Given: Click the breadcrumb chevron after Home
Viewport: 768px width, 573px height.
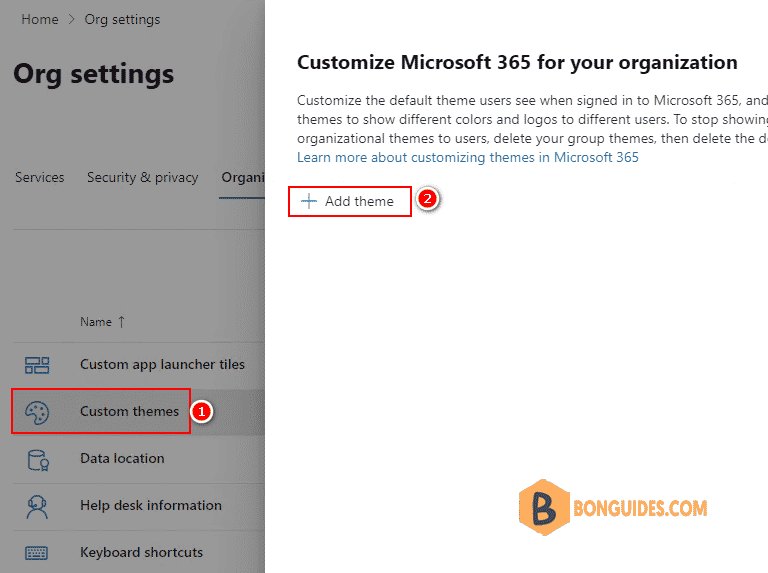Looking at the screenshot, I should point(72,20).
